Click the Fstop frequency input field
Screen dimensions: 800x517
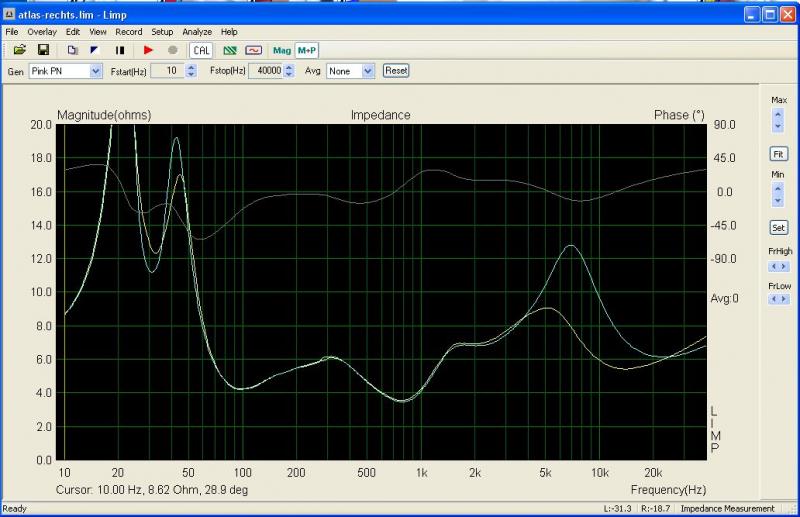coord(265,71)
